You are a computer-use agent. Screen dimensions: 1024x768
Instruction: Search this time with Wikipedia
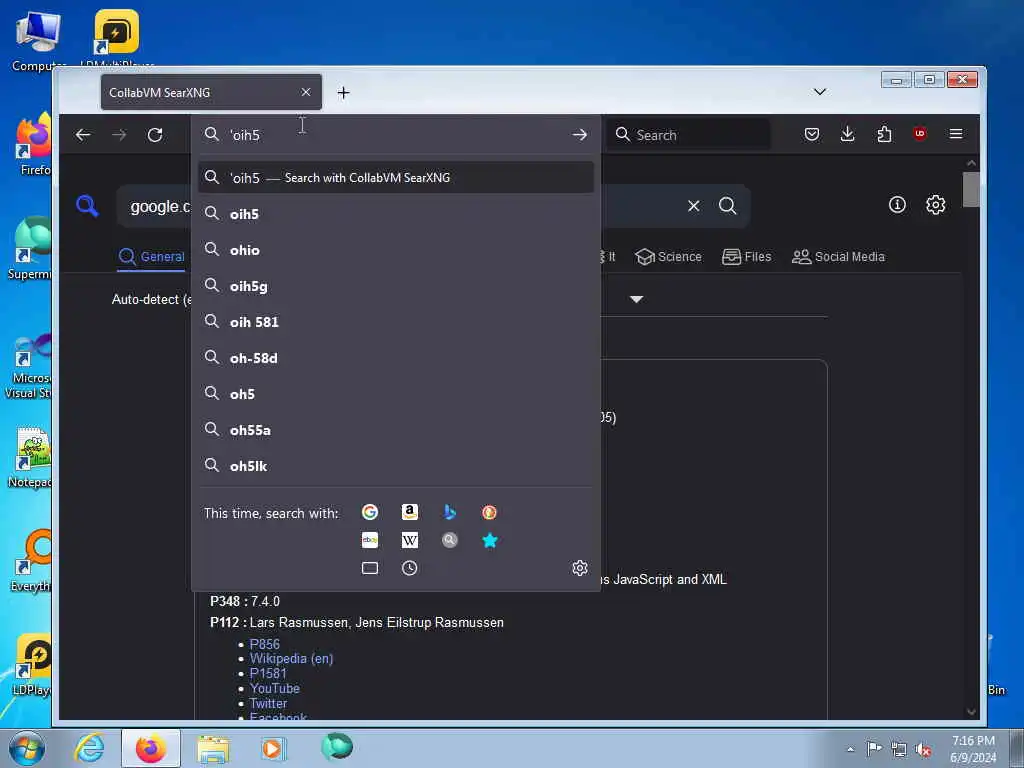click(x=409, y=540)
